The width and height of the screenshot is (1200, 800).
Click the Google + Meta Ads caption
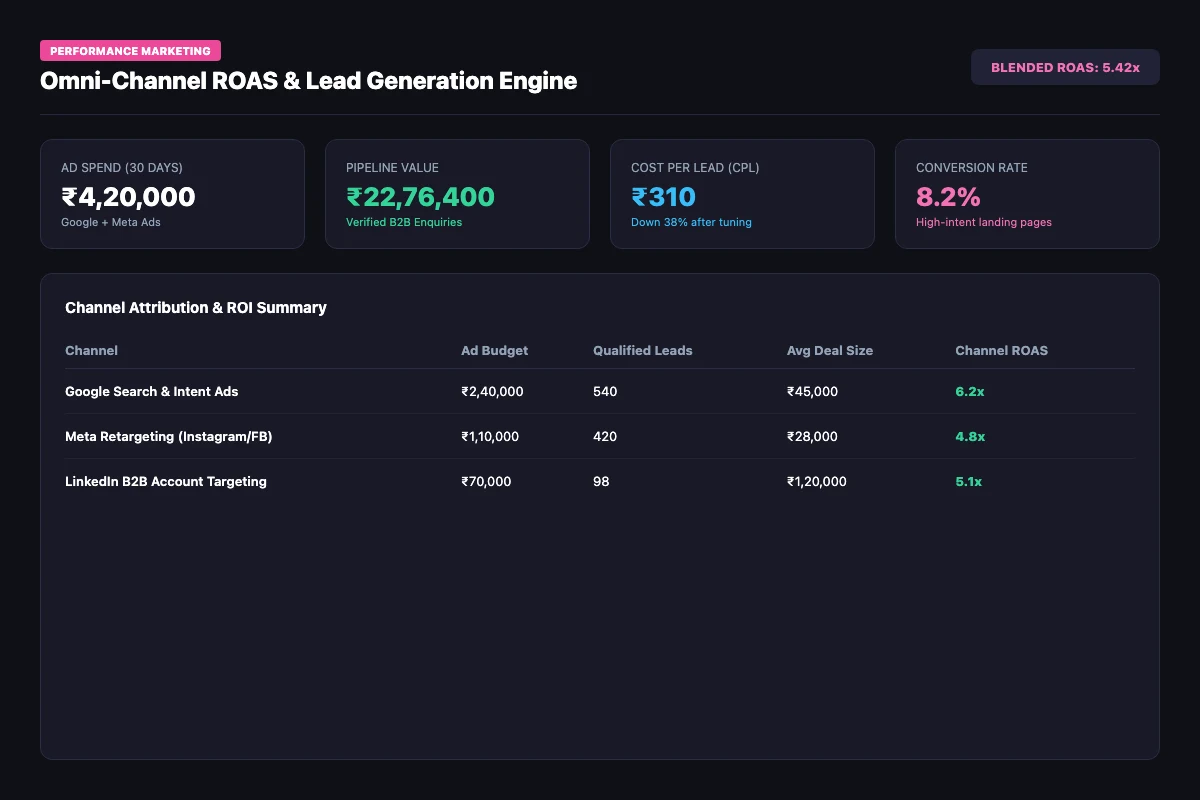pos(111,222)
